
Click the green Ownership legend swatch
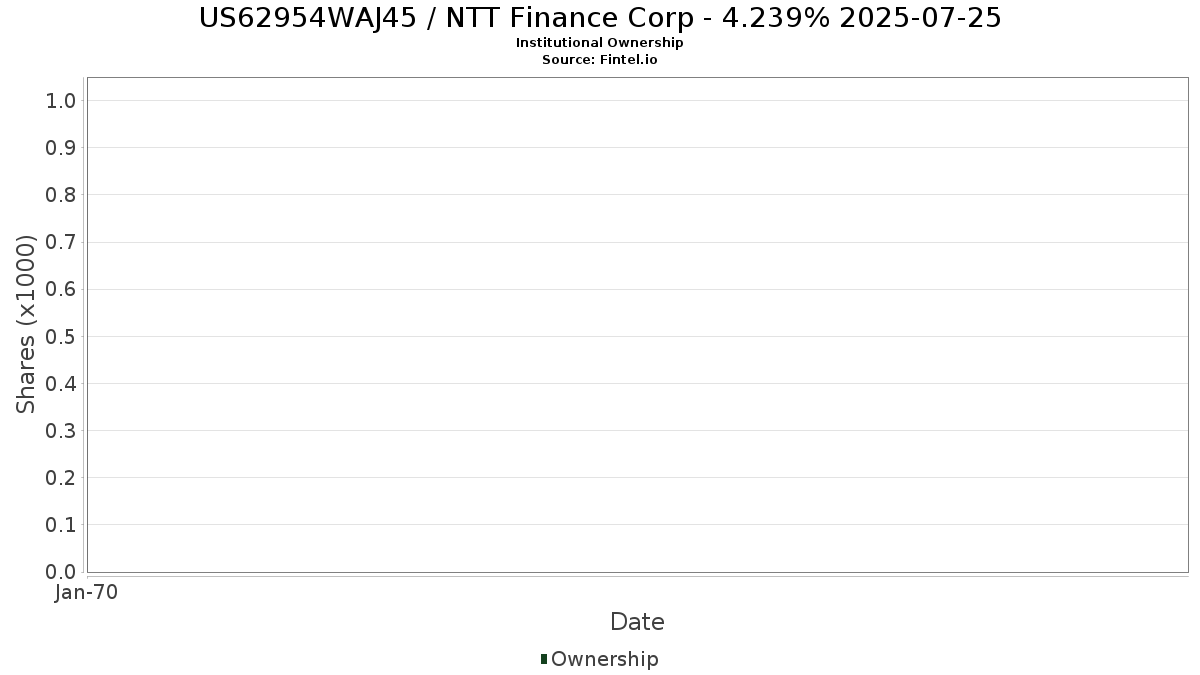(544, 659)
